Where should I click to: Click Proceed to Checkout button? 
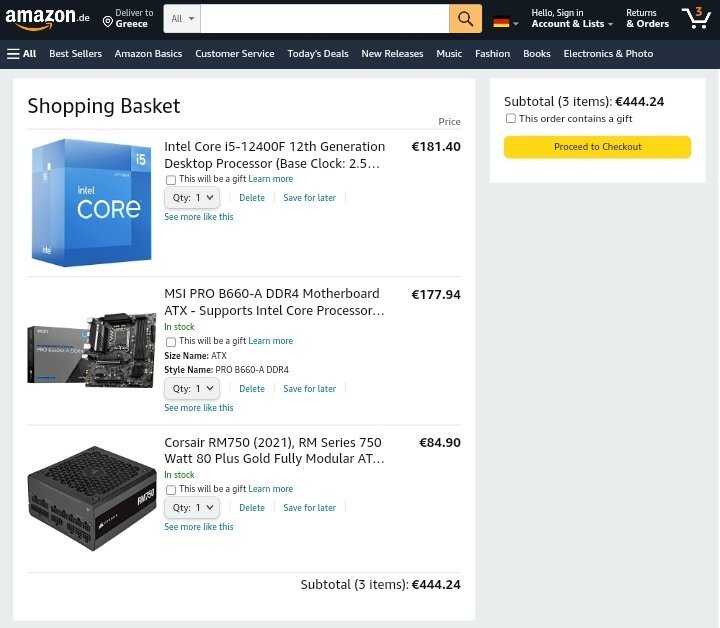click(597, 147)
